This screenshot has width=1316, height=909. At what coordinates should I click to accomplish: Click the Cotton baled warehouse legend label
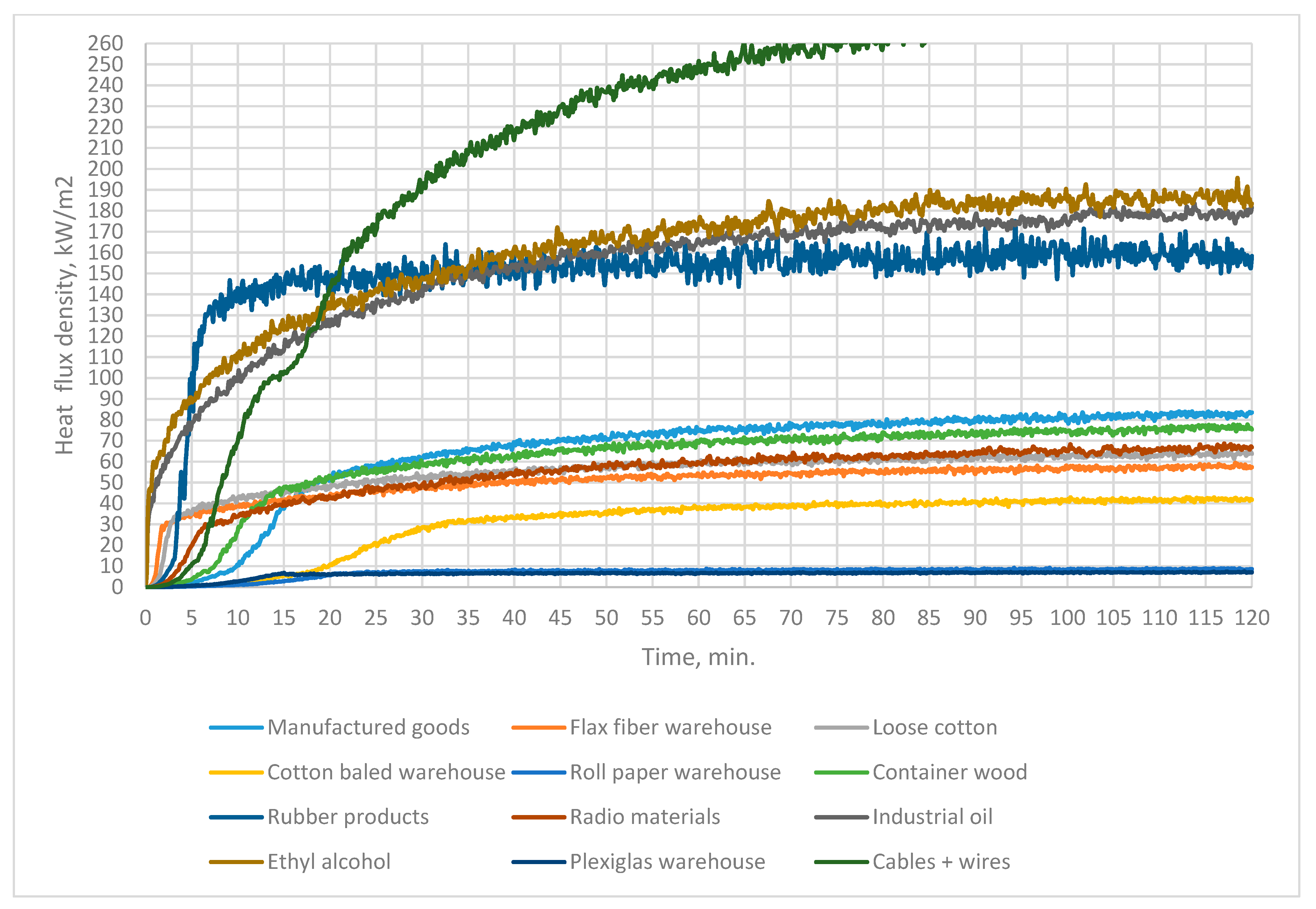tap(386, 772)
